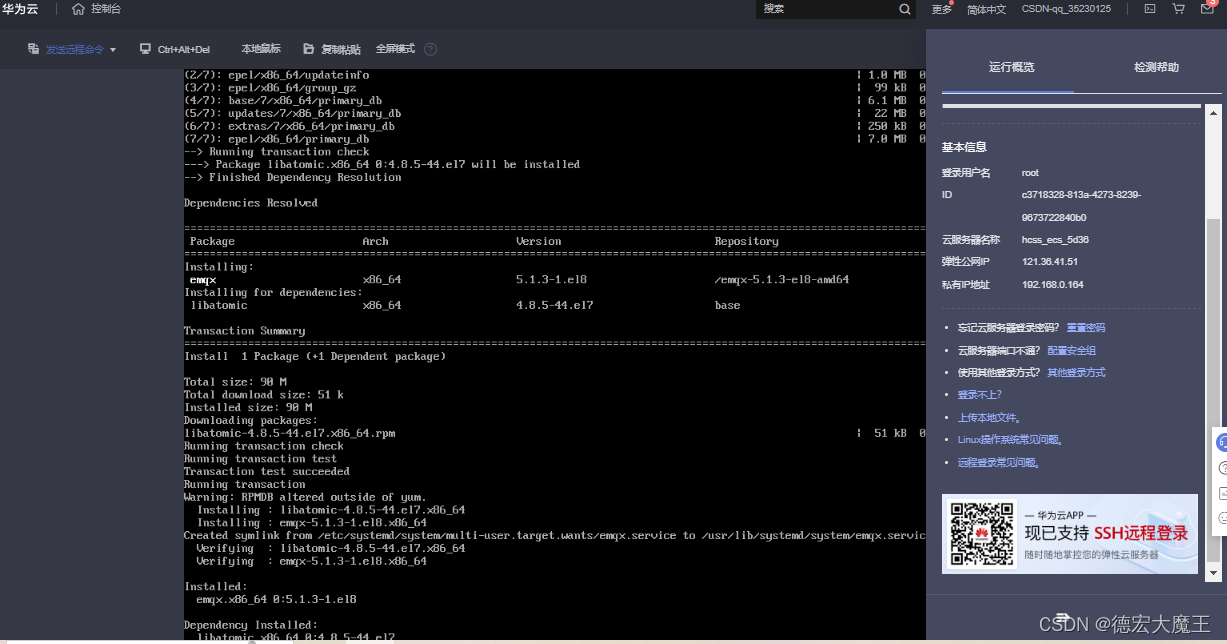This screenshot has width=1227, height=644.
Task: Open the blue customer service headset icon
Action: point(1220,442)
